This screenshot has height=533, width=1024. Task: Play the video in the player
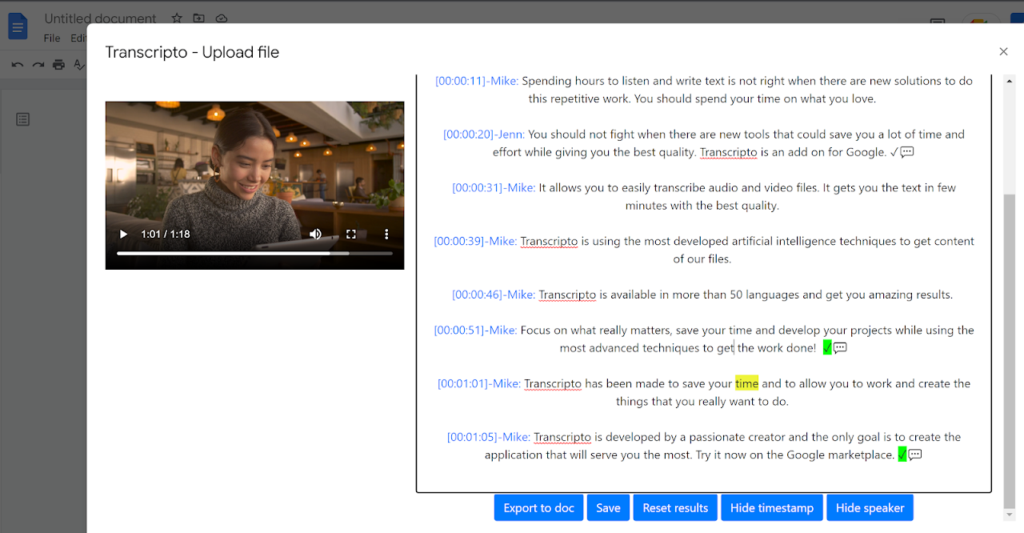pyautogui.click(x=123, y=234)
